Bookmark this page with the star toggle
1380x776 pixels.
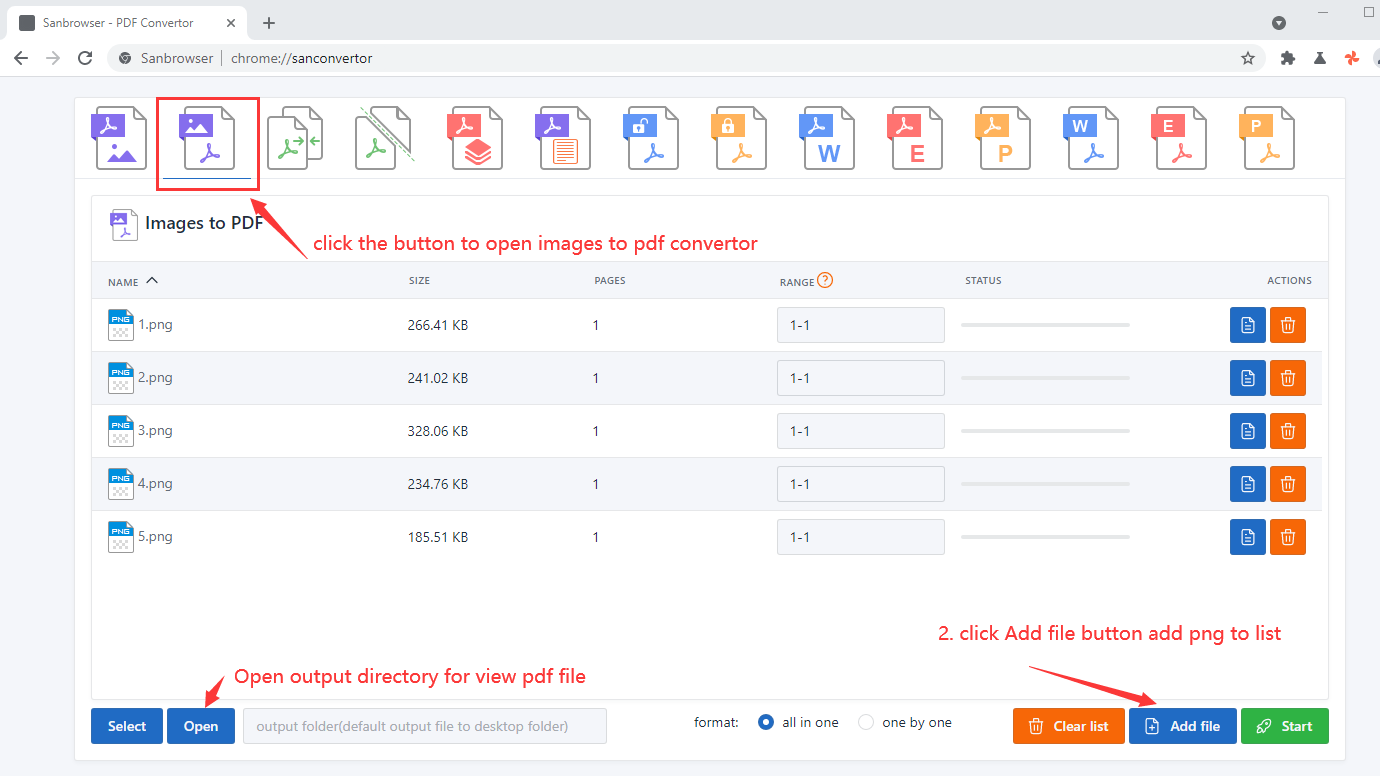pyautogui.click(x=1247, y=58)
